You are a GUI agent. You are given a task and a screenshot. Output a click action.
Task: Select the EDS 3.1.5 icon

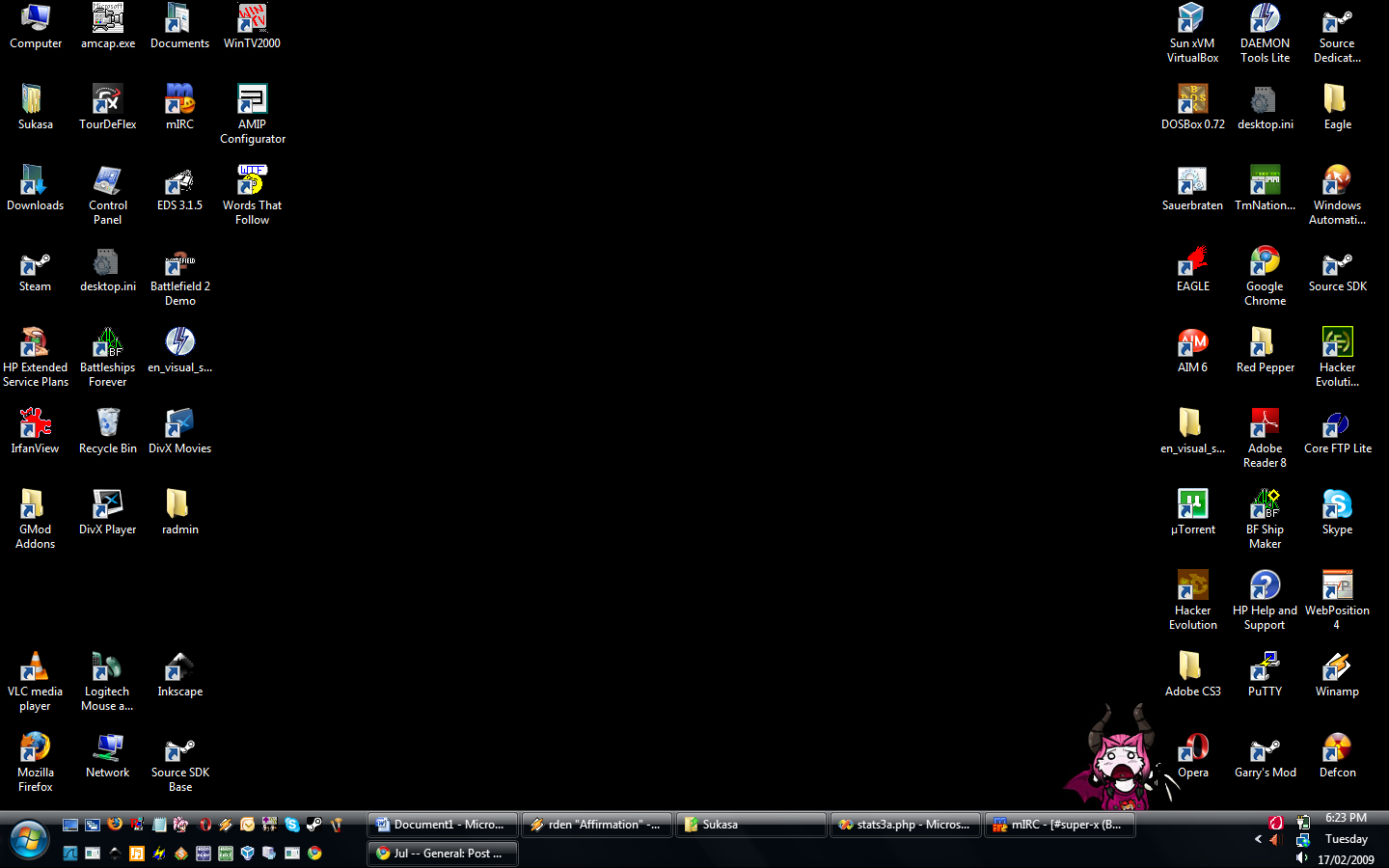[179, 188]
